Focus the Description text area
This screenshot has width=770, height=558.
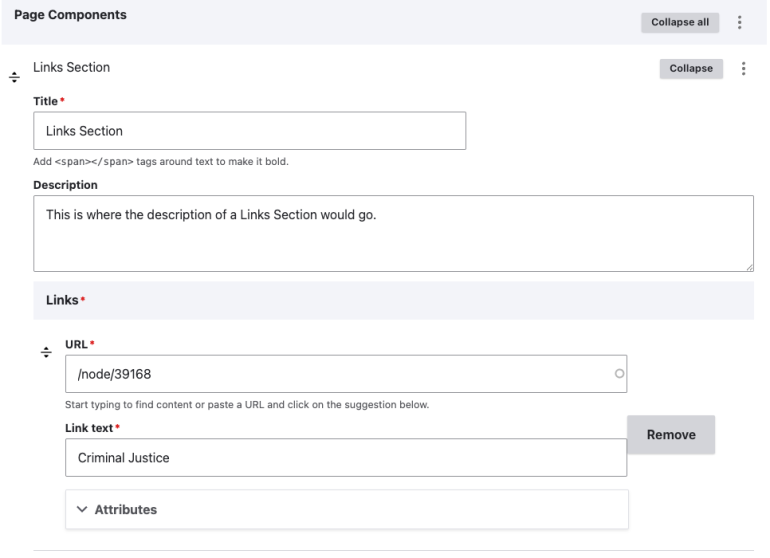(x=393, y=233)
